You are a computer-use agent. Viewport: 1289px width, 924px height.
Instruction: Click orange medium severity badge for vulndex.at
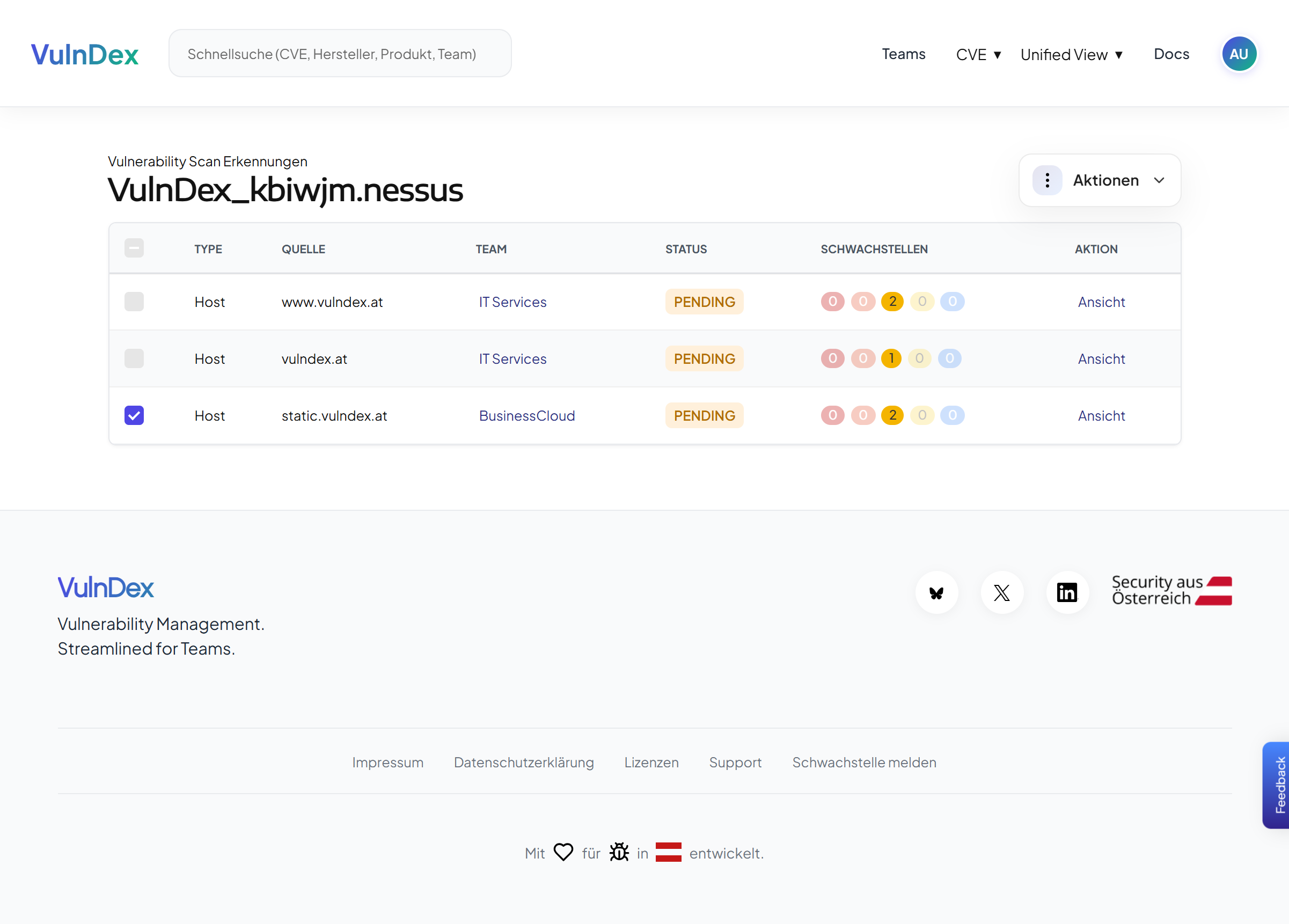(x=891, y=358)
